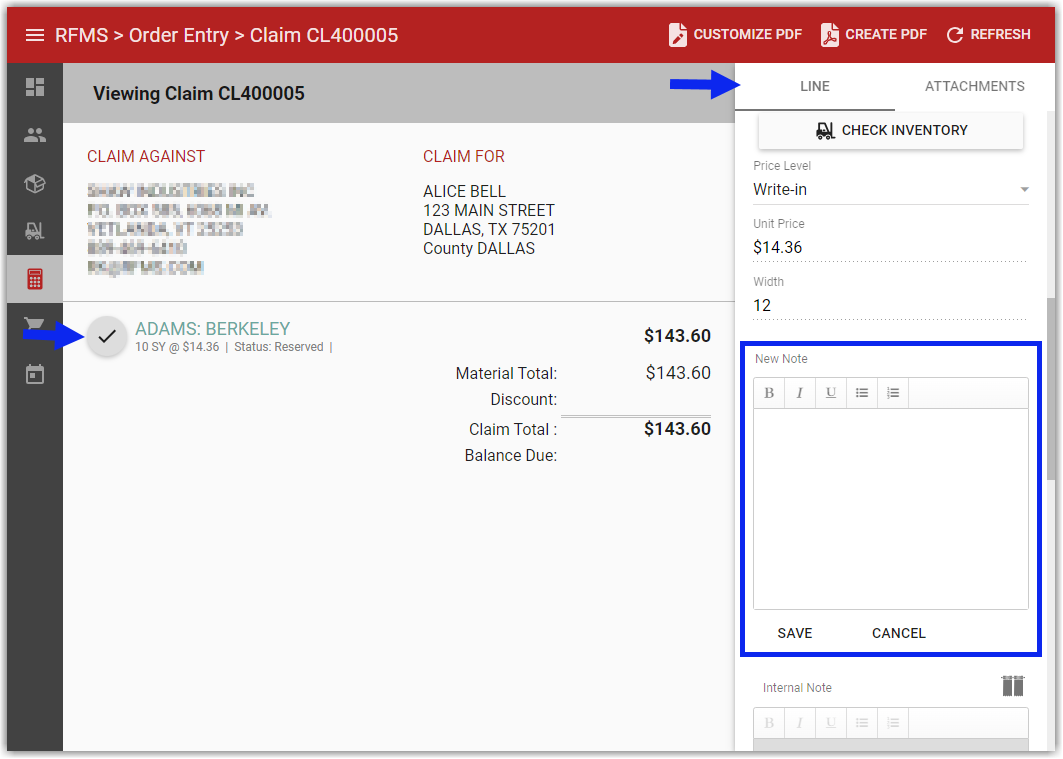Open the Price Level dropdown
Screen dimensions: 1063x759
tap(891, 190)
